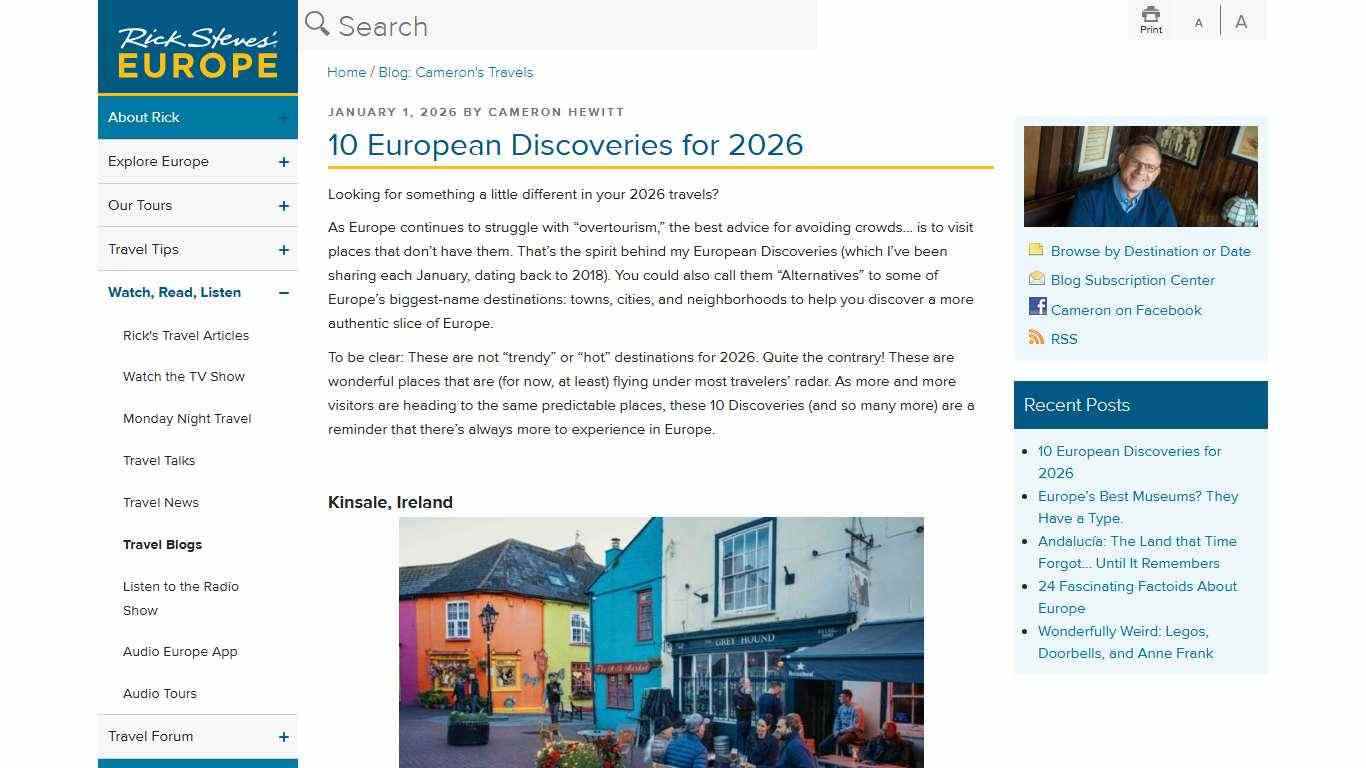Click the RSS feed icon
1366x768 pixels.
[x=1036, y=338]
